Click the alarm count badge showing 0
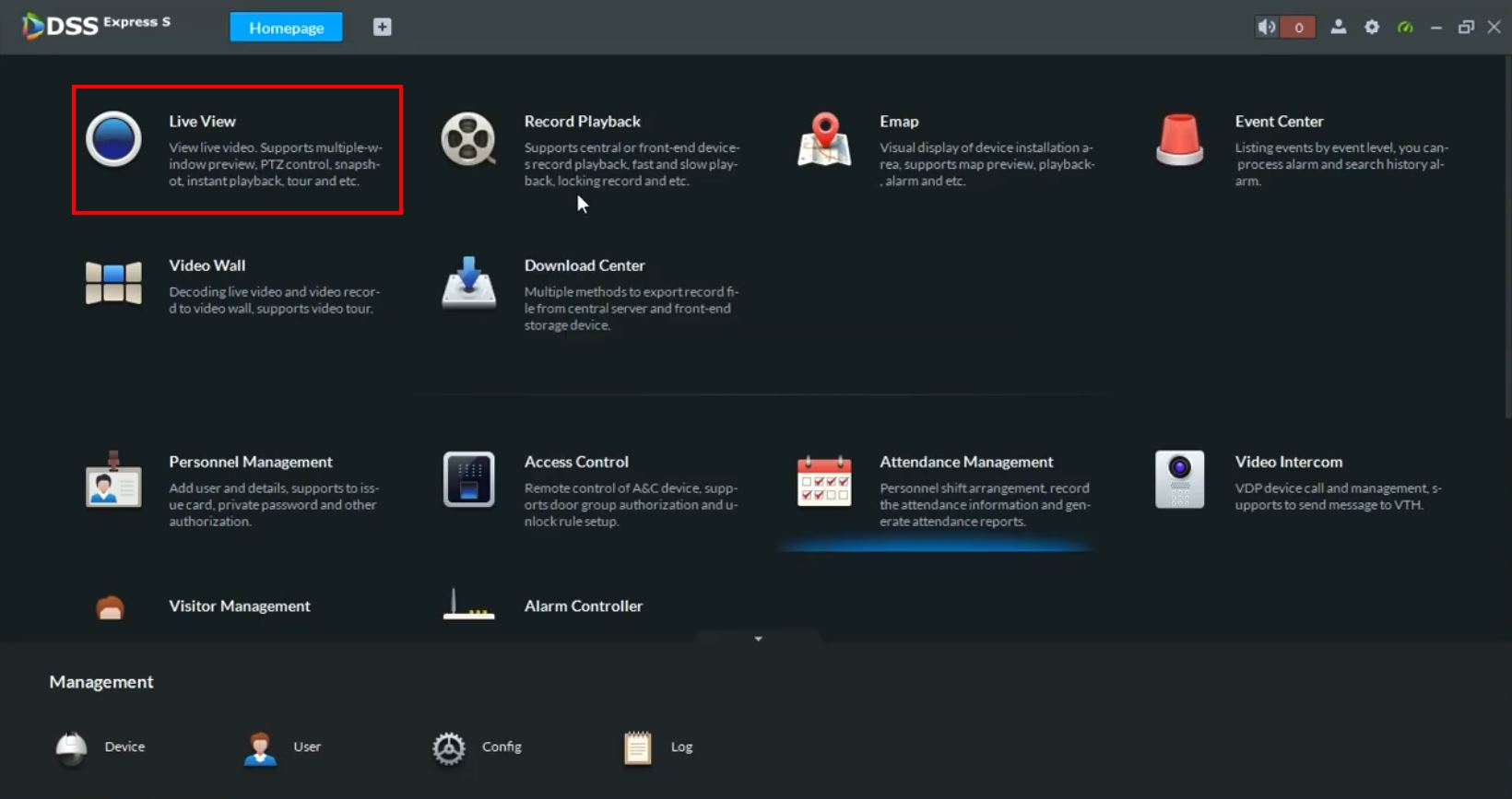This screenshot has height=799, width=1512. [x=1299, y=27]
